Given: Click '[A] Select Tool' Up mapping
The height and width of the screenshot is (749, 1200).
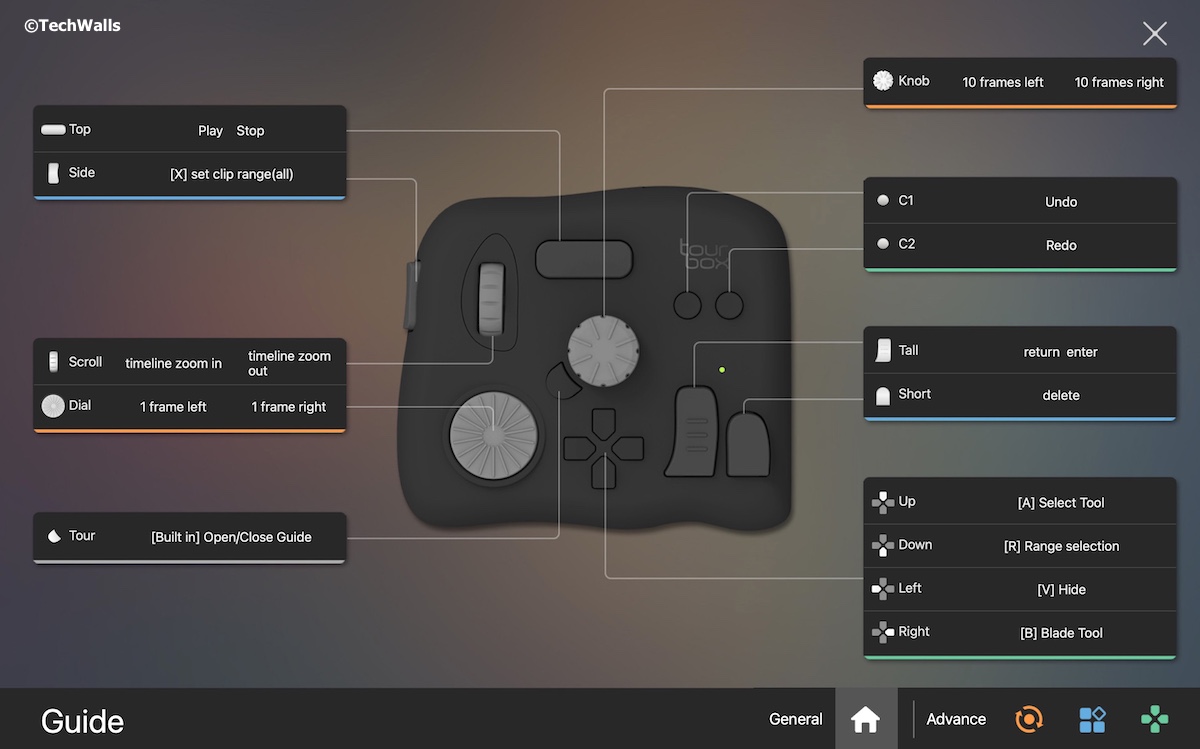Looking at the screenshot, I should (1061, 503).
